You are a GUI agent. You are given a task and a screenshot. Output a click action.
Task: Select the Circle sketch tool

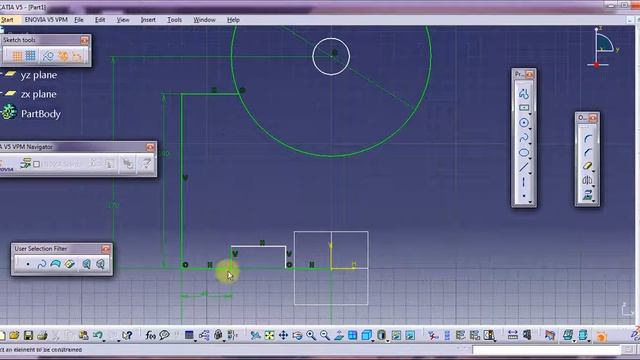tap(524, 123)
